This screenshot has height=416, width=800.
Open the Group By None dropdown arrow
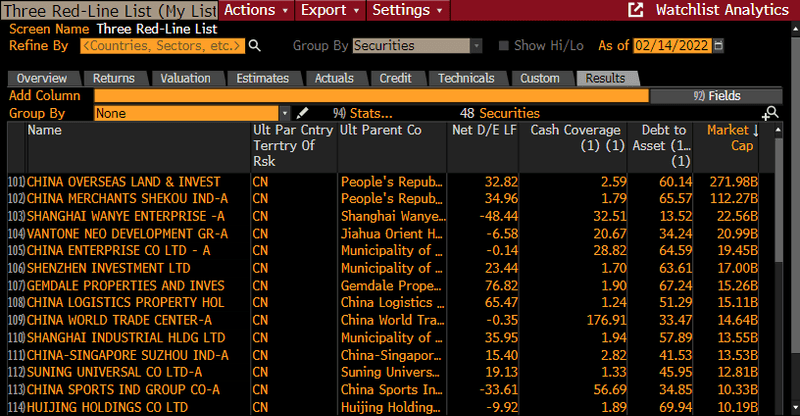(x=285, y=113)
